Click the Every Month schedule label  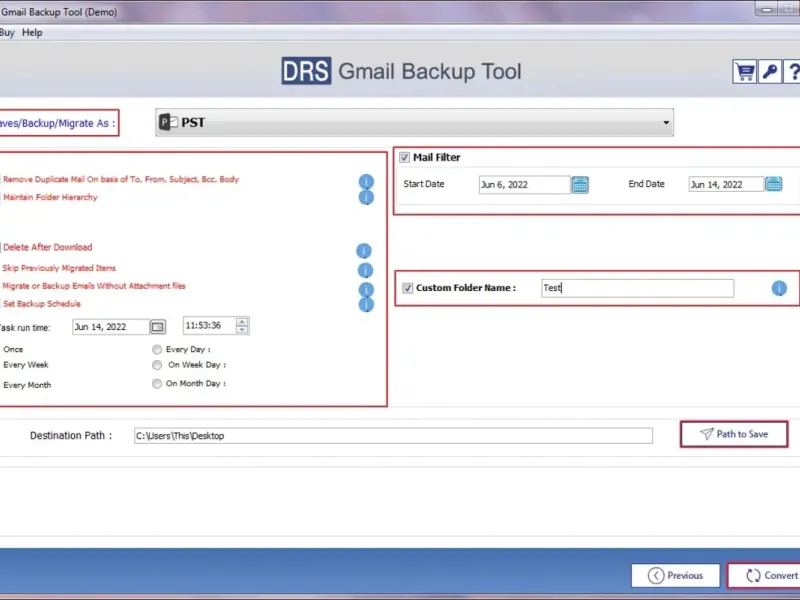click(x=27, y=385)
